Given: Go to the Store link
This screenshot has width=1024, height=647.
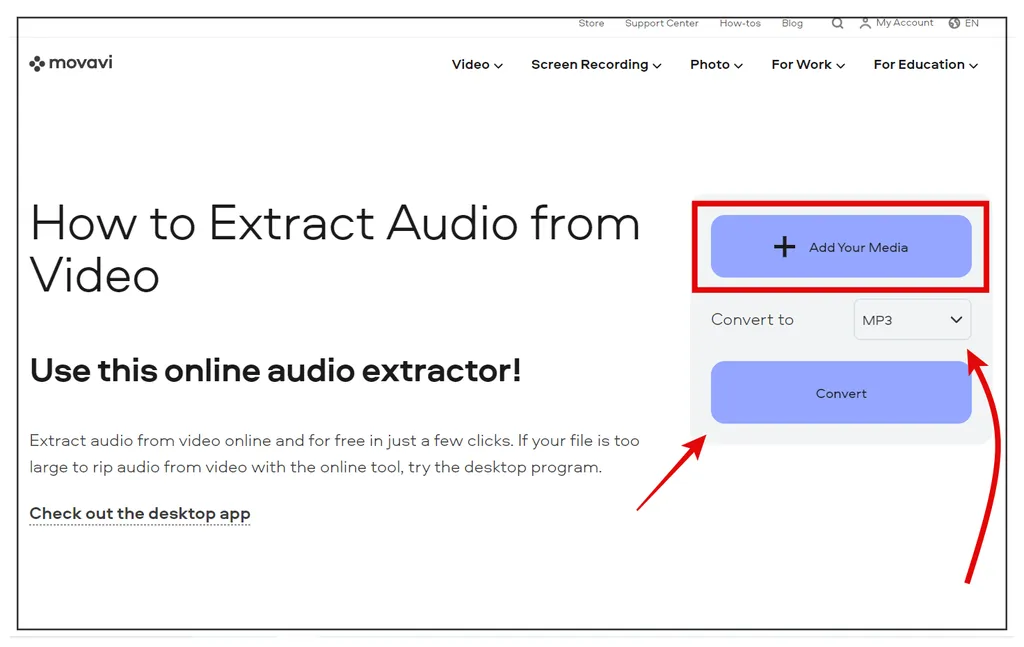Looking at the screenshot, I should (591, 23).
